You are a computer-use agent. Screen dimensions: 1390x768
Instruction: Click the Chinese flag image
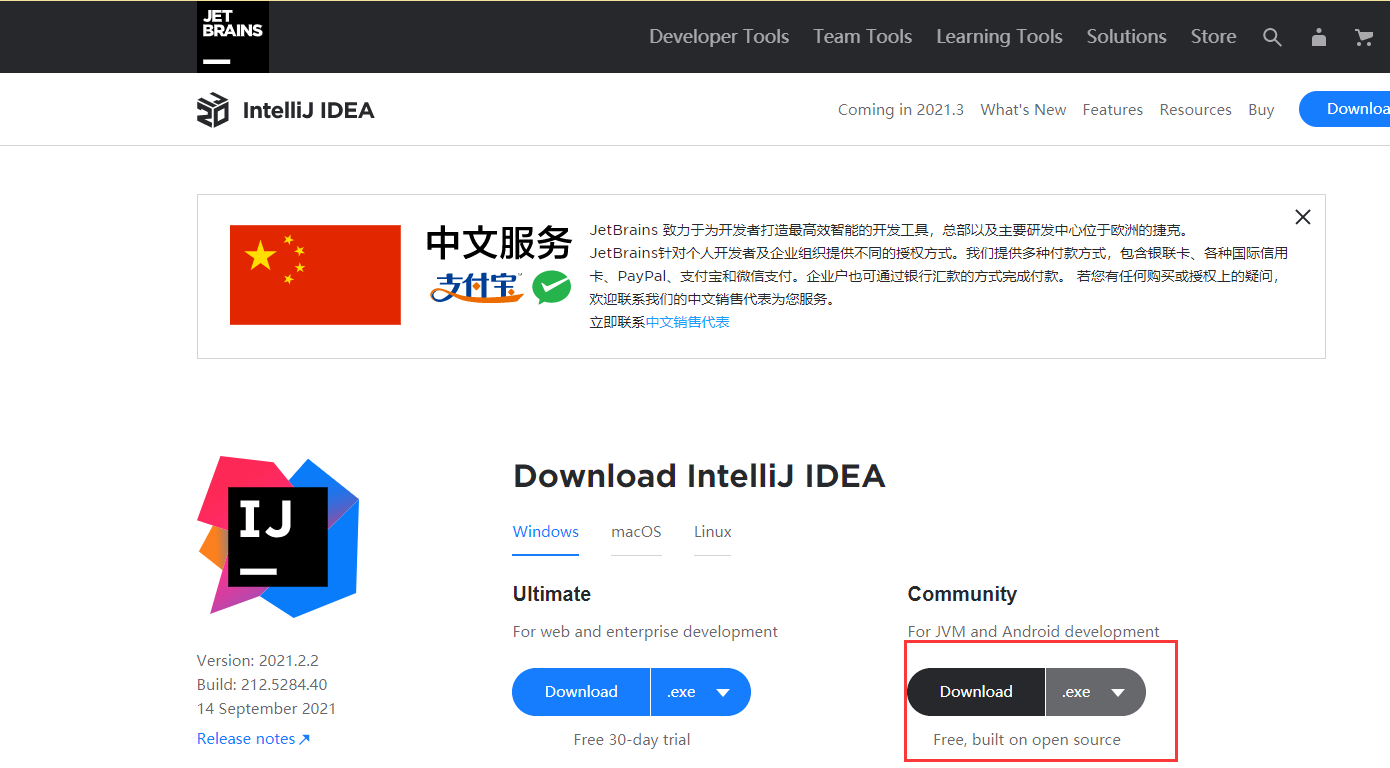tap(315, 275)
